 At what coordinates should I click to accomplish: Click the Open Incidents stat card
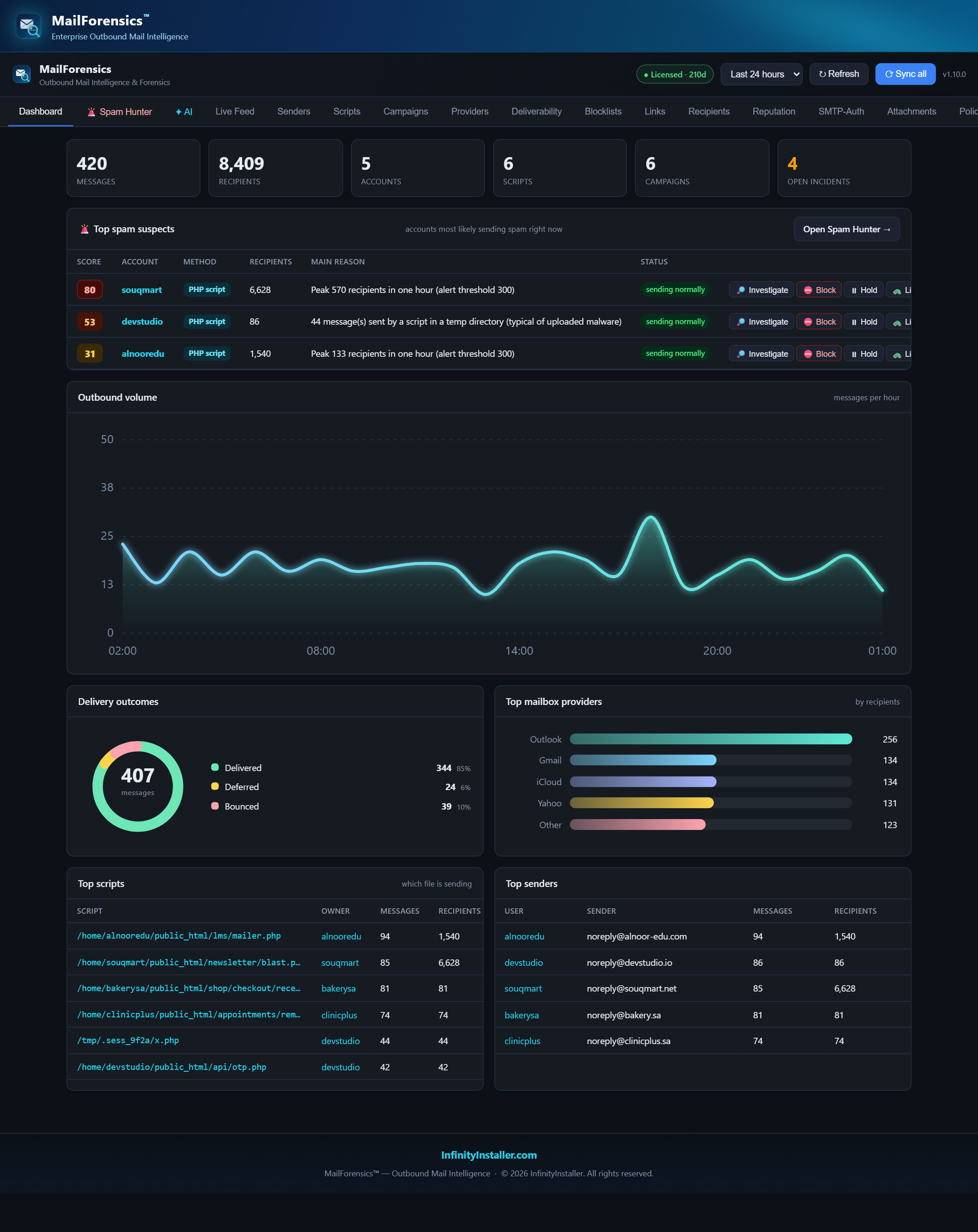[844, 168]
